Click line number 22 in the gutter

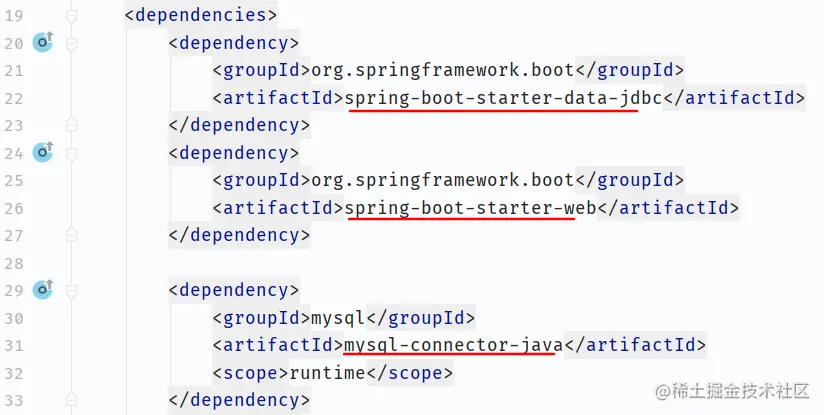click(13, 99)
